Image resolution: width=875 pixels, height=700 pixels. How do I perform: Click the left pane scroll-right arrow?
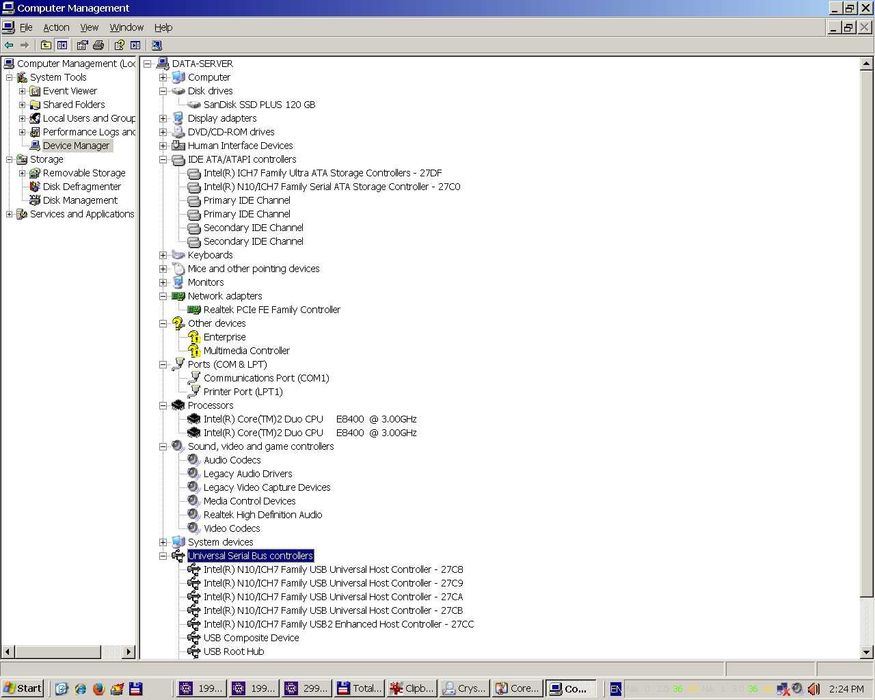point(129,651)
